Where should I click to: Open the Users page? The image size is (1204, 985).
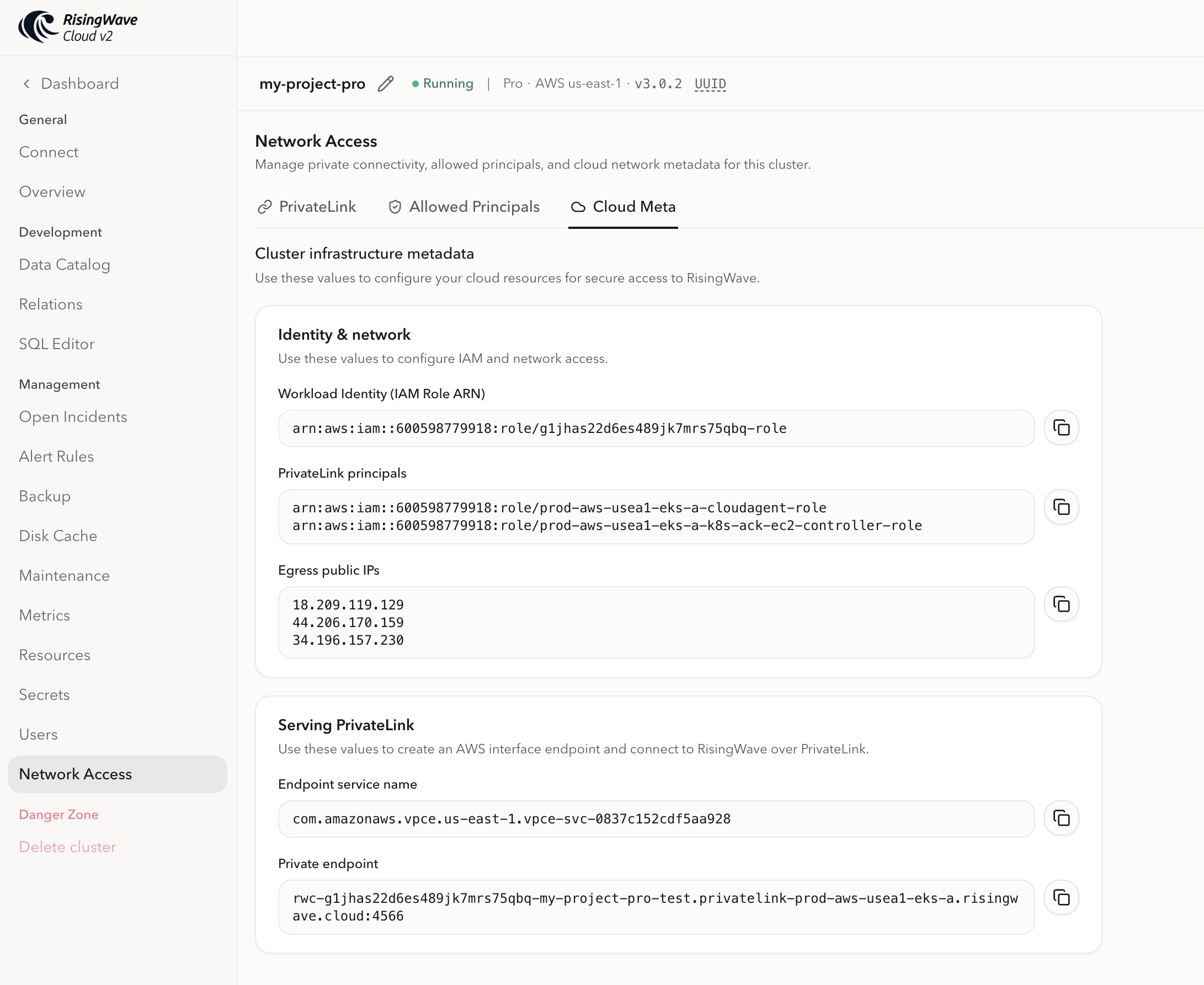click(38, 734)
